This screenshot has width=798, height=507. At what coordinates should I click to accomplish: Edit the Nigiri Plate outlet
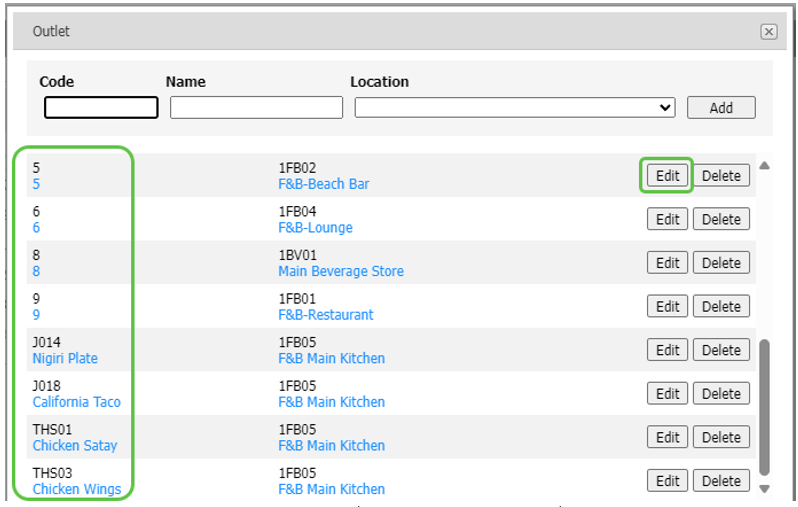(x=667, y=350)
